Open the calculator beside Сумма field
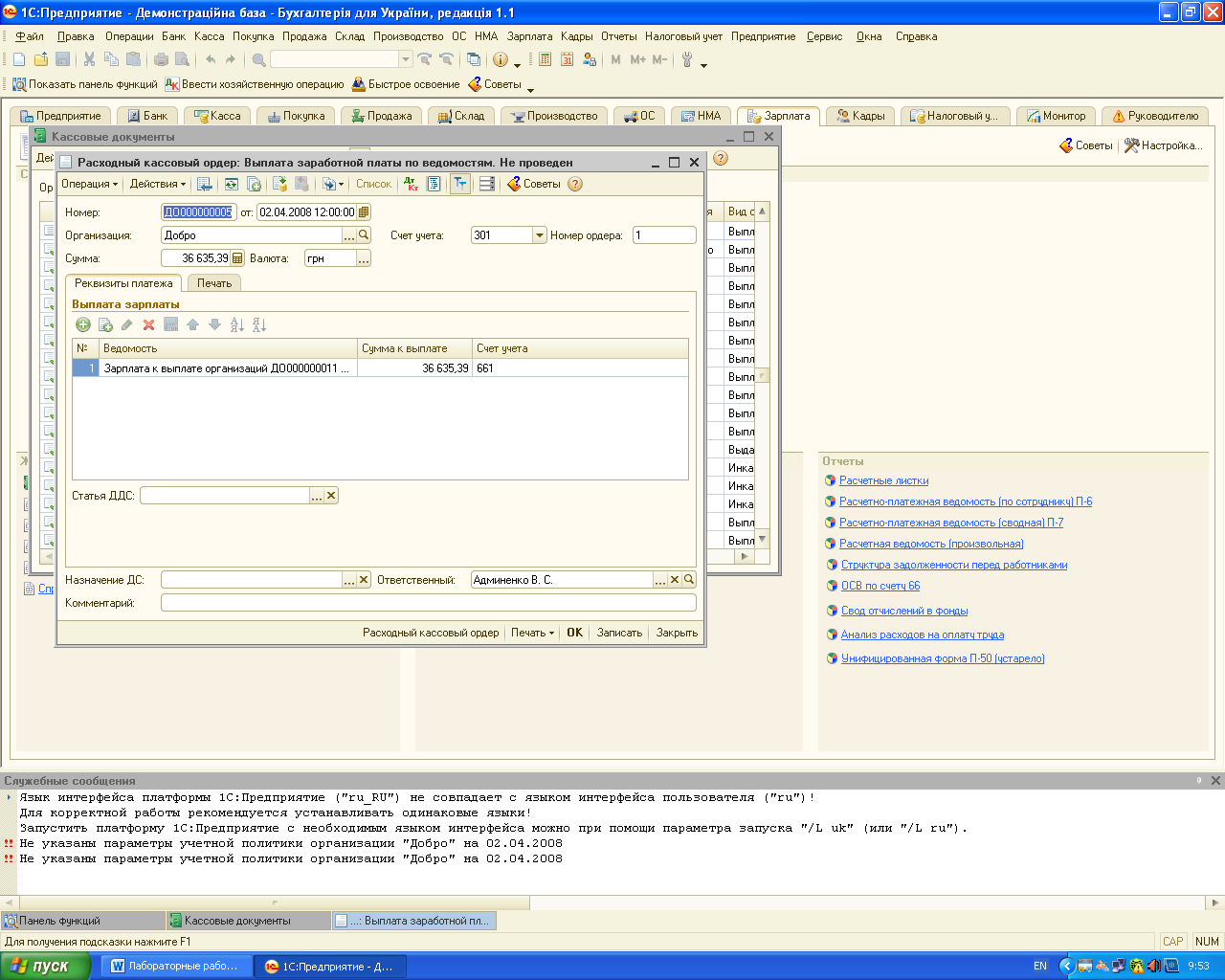The height and width of the screenshot is (980, 1225). point(237,258)
